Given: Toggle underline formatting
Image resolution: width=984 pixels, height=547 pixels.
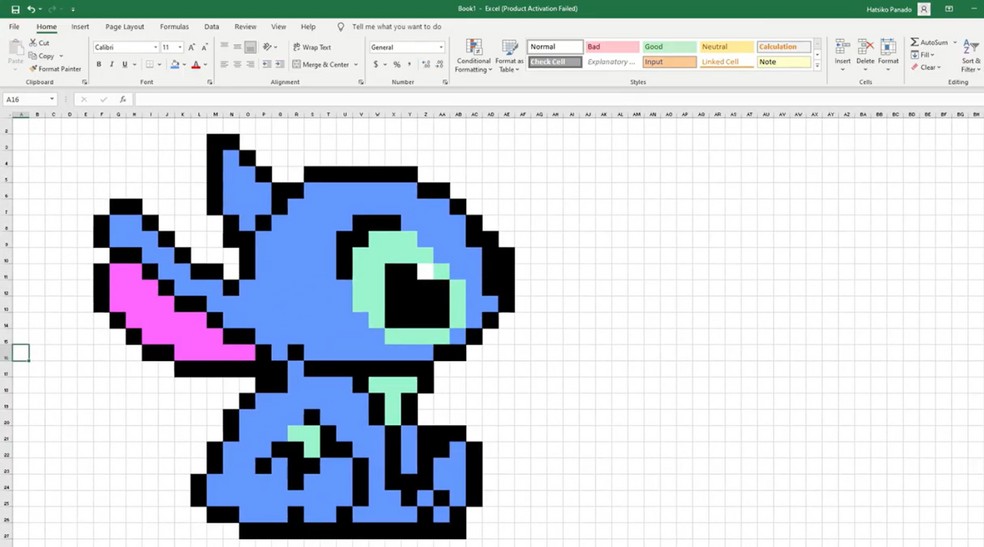Looking at the screenshot, I should (x=124, y=64).
